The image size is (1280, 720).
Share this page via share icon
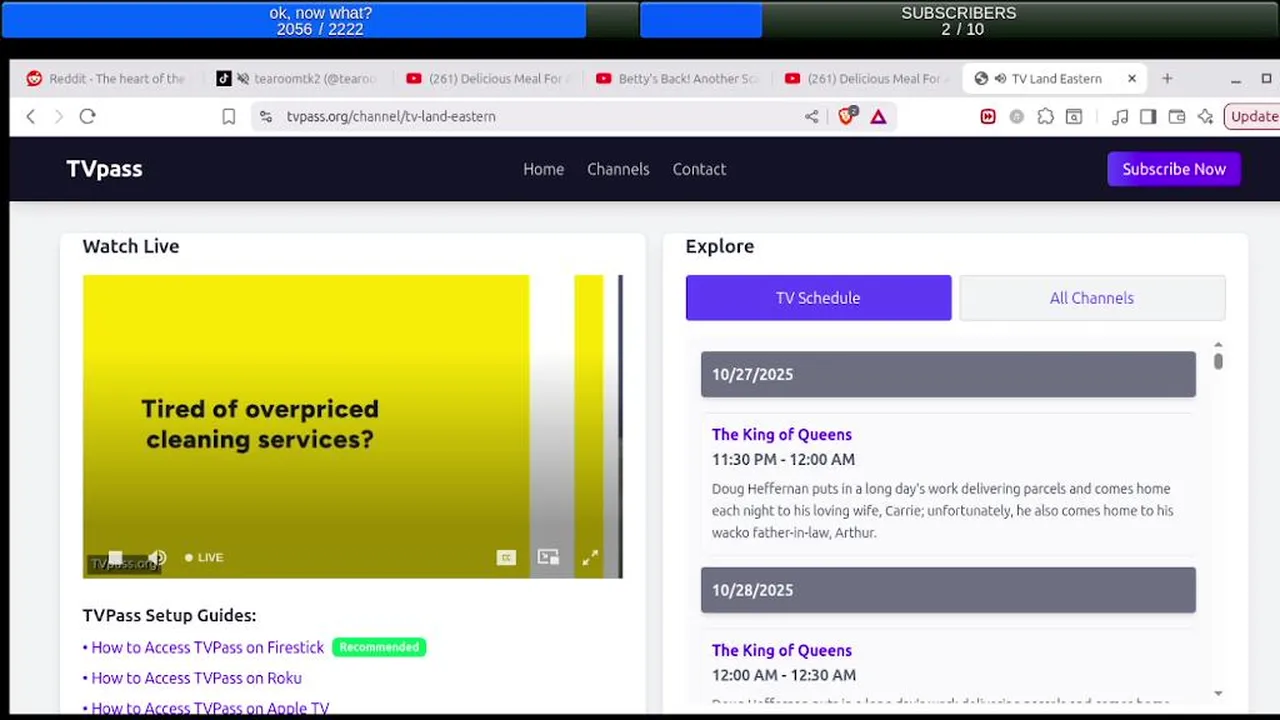(811, 117)
